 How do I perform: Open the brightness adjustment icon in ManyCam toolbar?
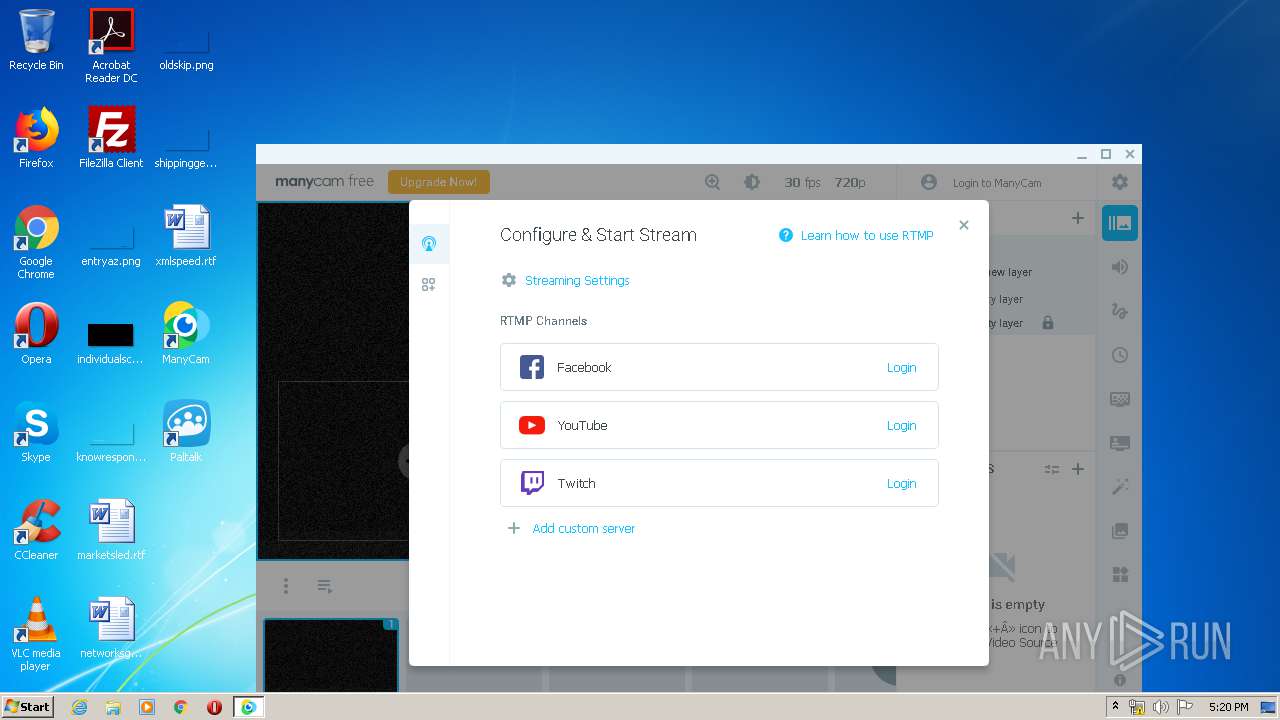(x=752, y=182)
